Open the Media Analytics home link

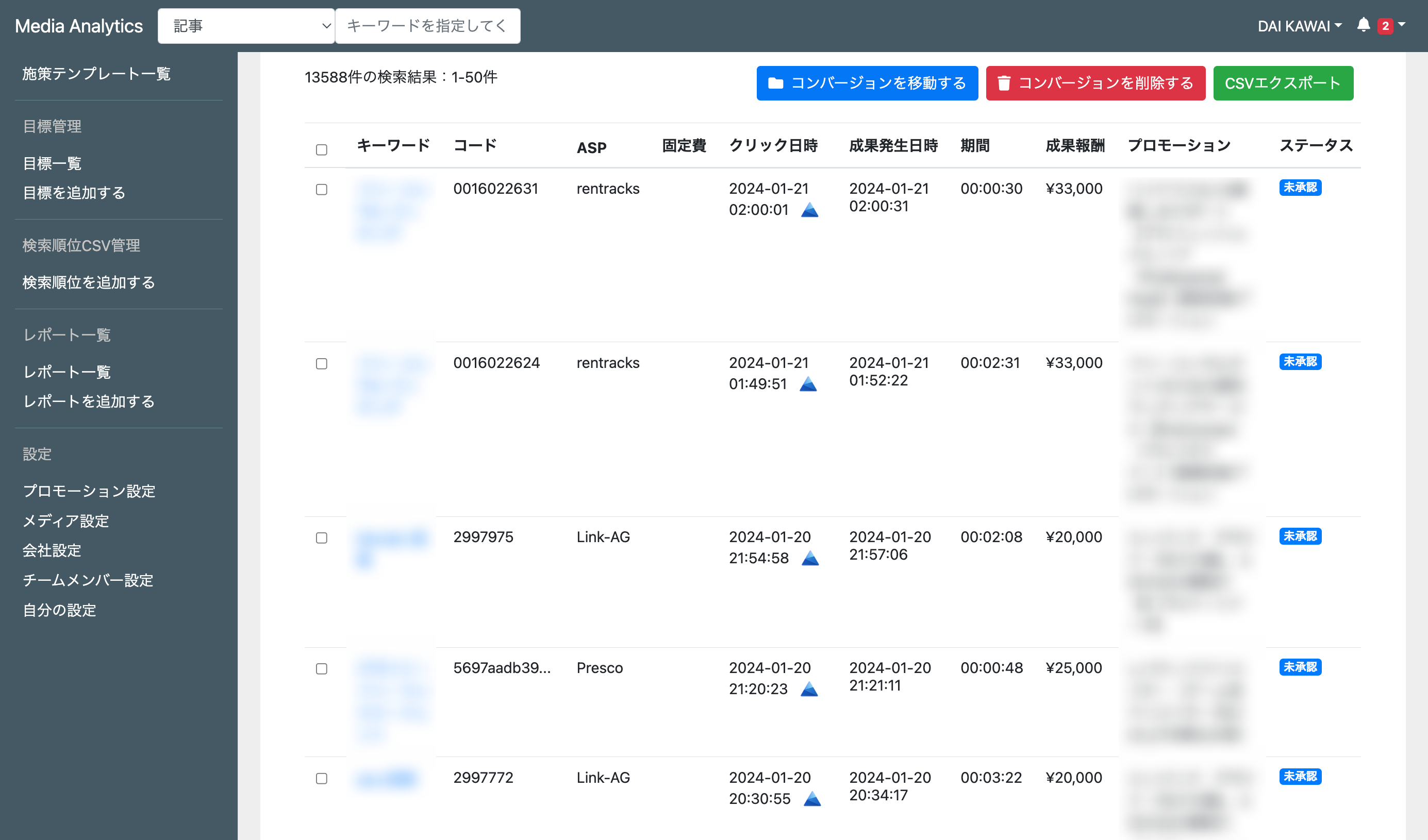79,26
